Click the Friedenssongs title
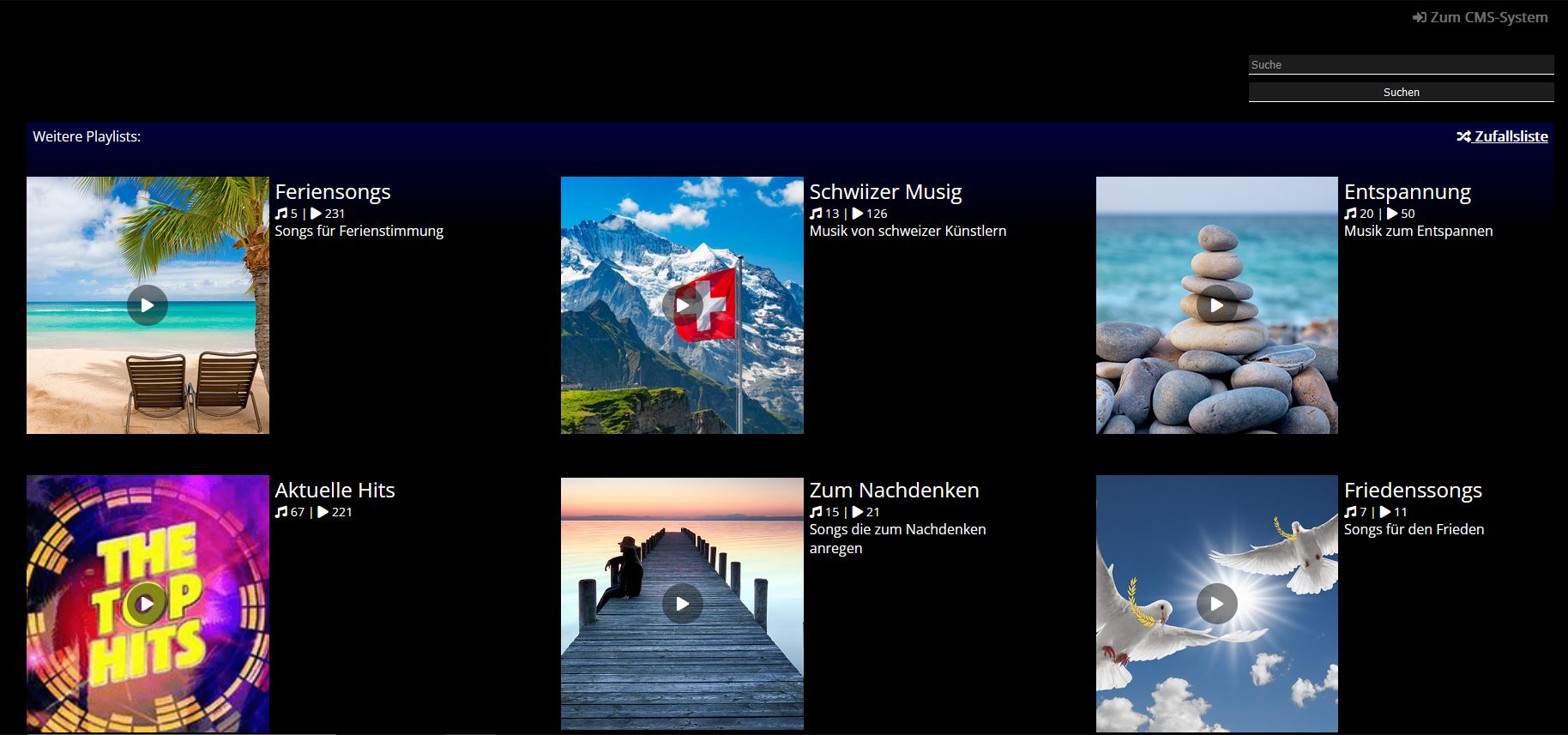 tap(1413, 490)
